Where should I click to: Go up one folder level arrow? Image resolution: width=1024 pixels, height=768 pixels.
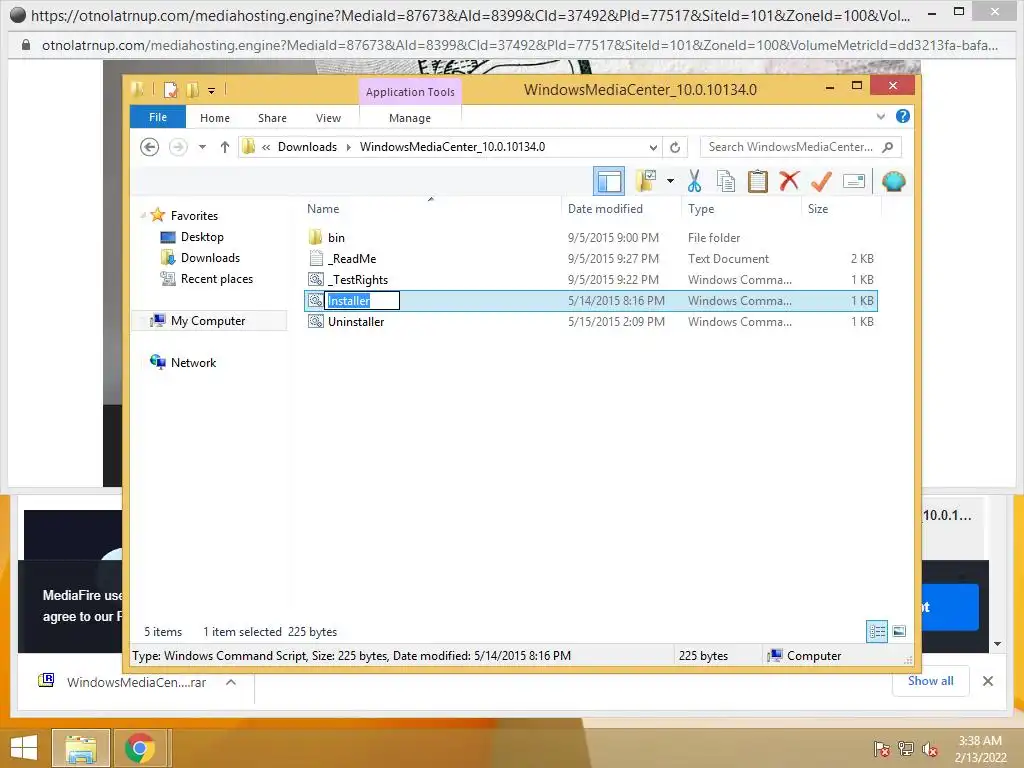(225, 147)
